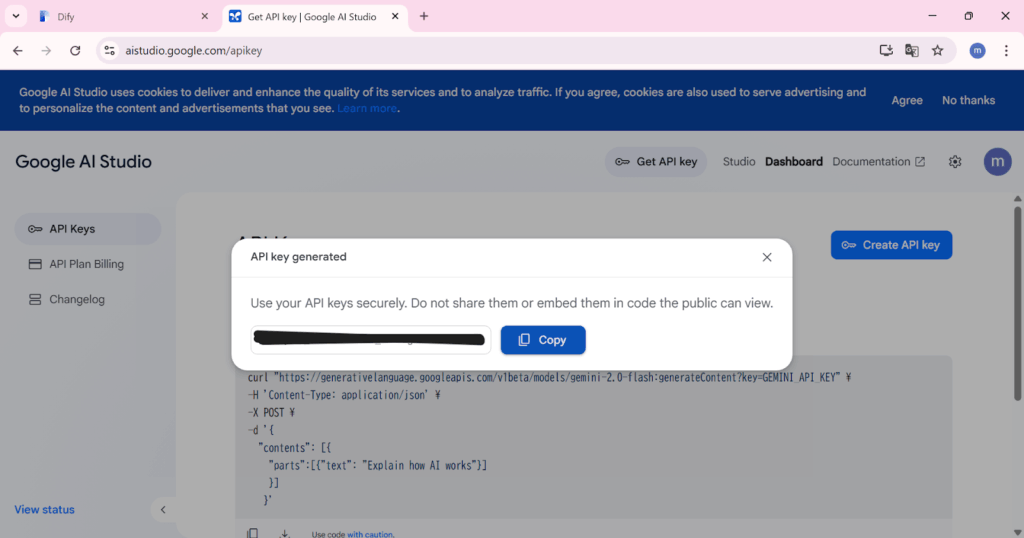Screen dimensions: 1024x538
Task: Open the Dashboard navigation item
Action: click(x=793, y=162)
